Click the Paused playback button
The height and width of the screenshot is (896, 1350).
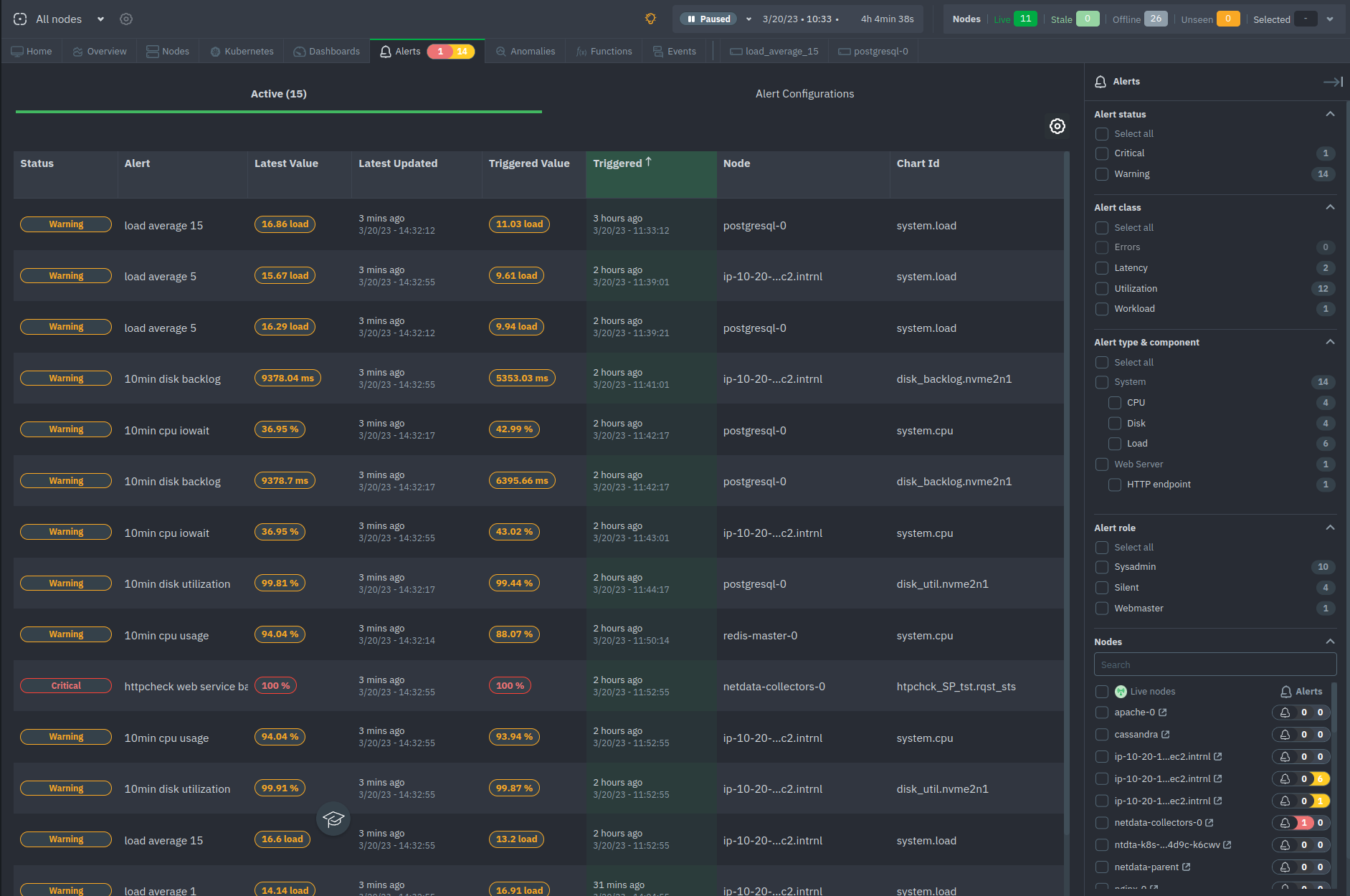pyautogui.click(x=709, y=19)
